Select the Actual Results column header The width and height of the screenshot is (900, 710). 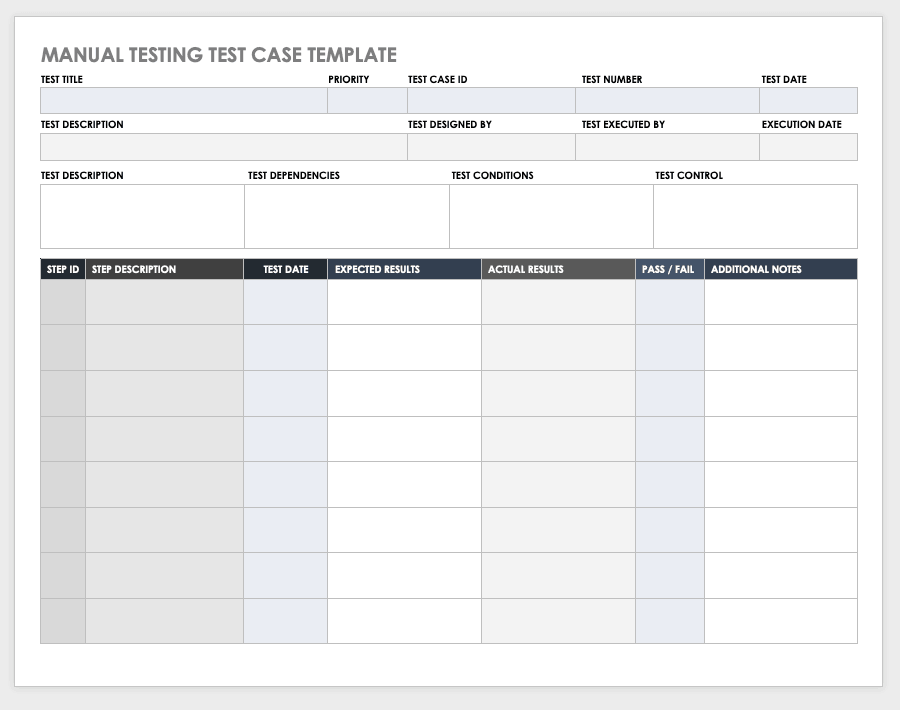pyautogui.click(x=558, y=269)
